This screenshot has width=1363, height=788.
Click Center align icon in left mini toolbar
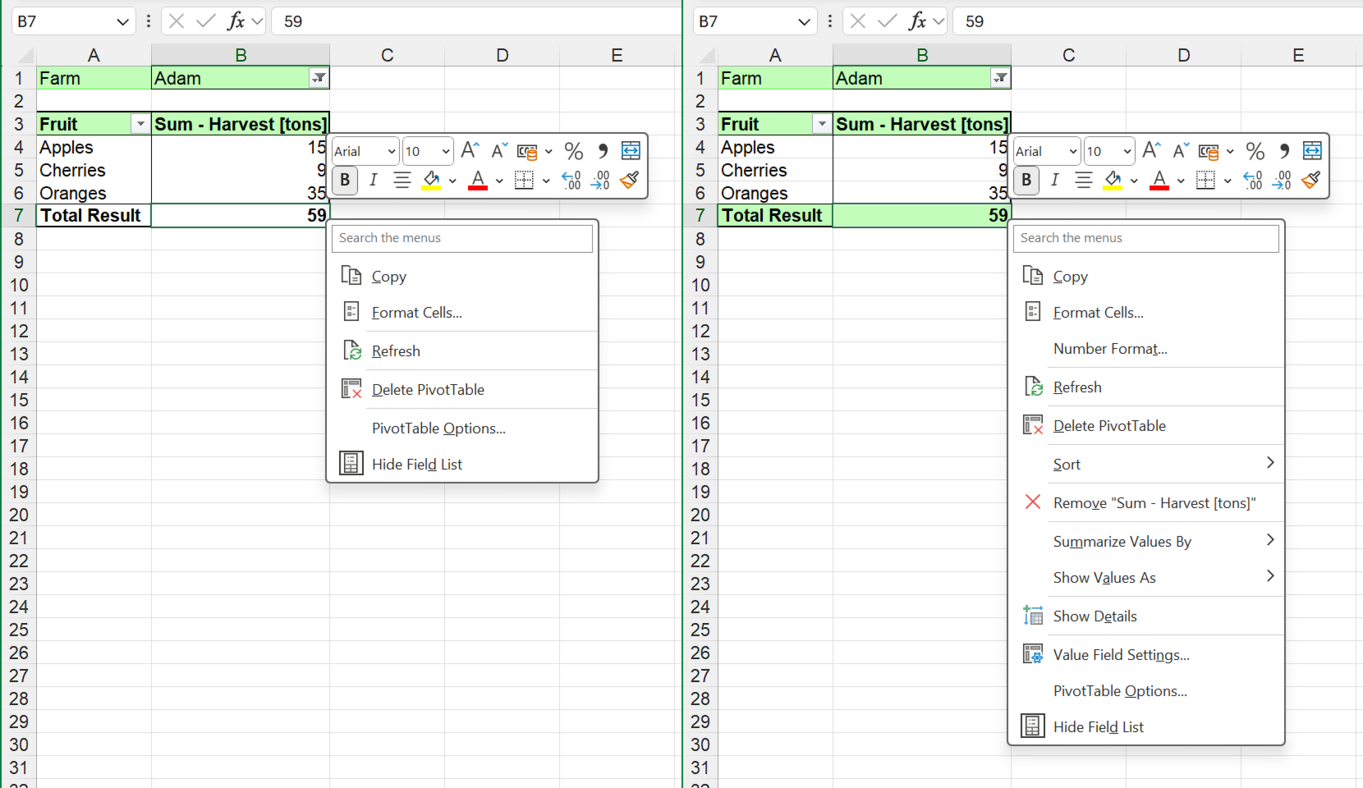pos(402,180)
